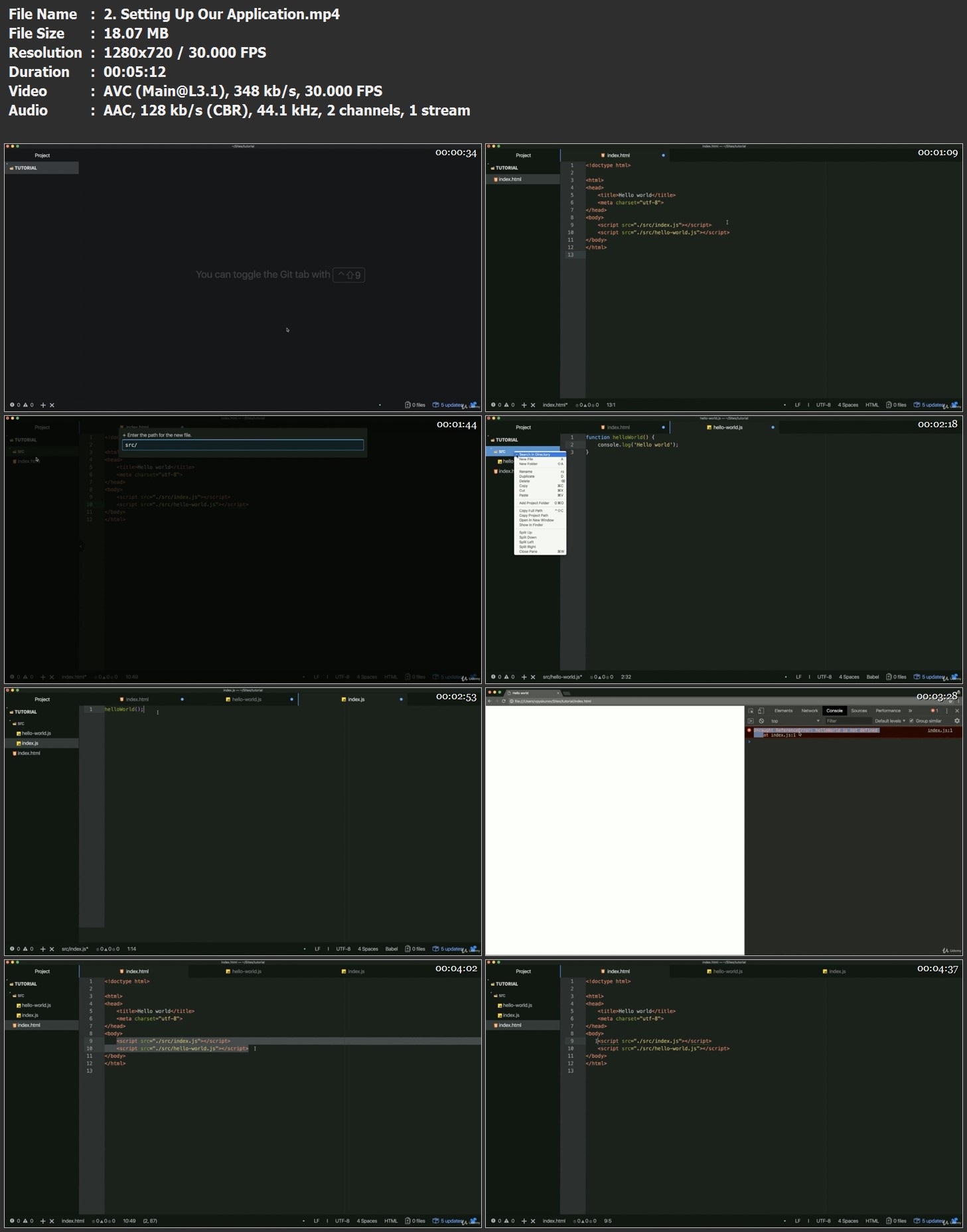
Task: Click the X icon in the 04:37 frame status bar
Action: pyautogui.click(x=533, y=1221)
